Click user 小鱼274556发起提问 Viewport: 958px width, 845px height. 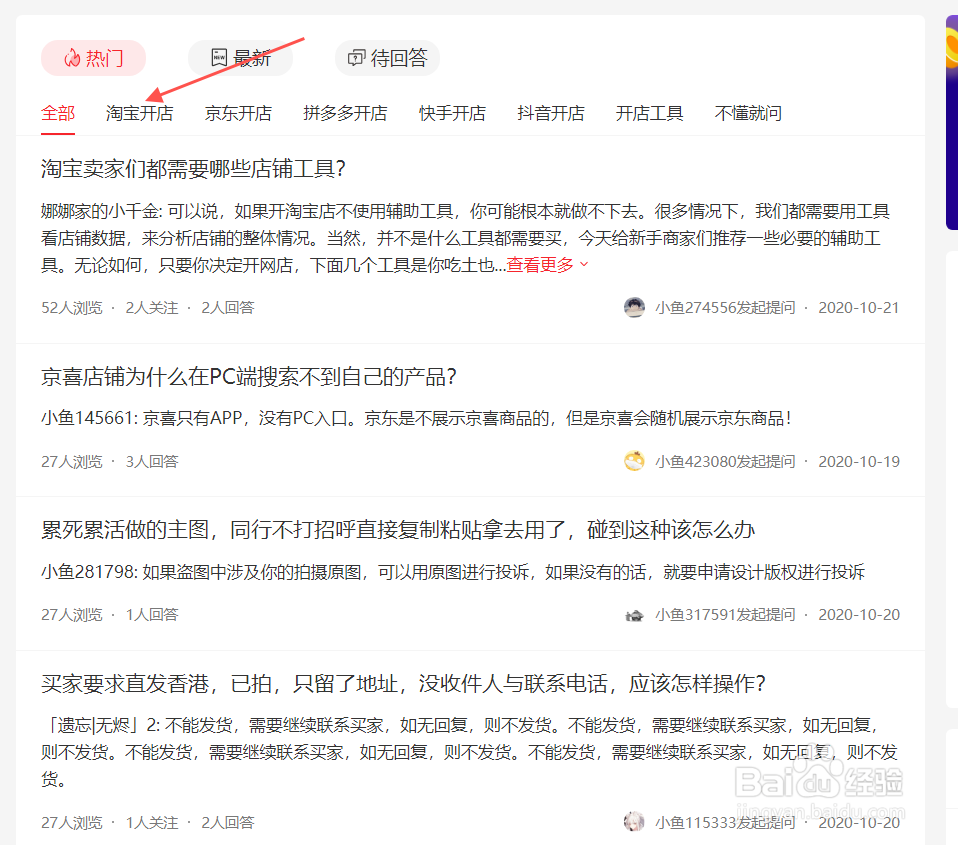click(x=725, y=307)
